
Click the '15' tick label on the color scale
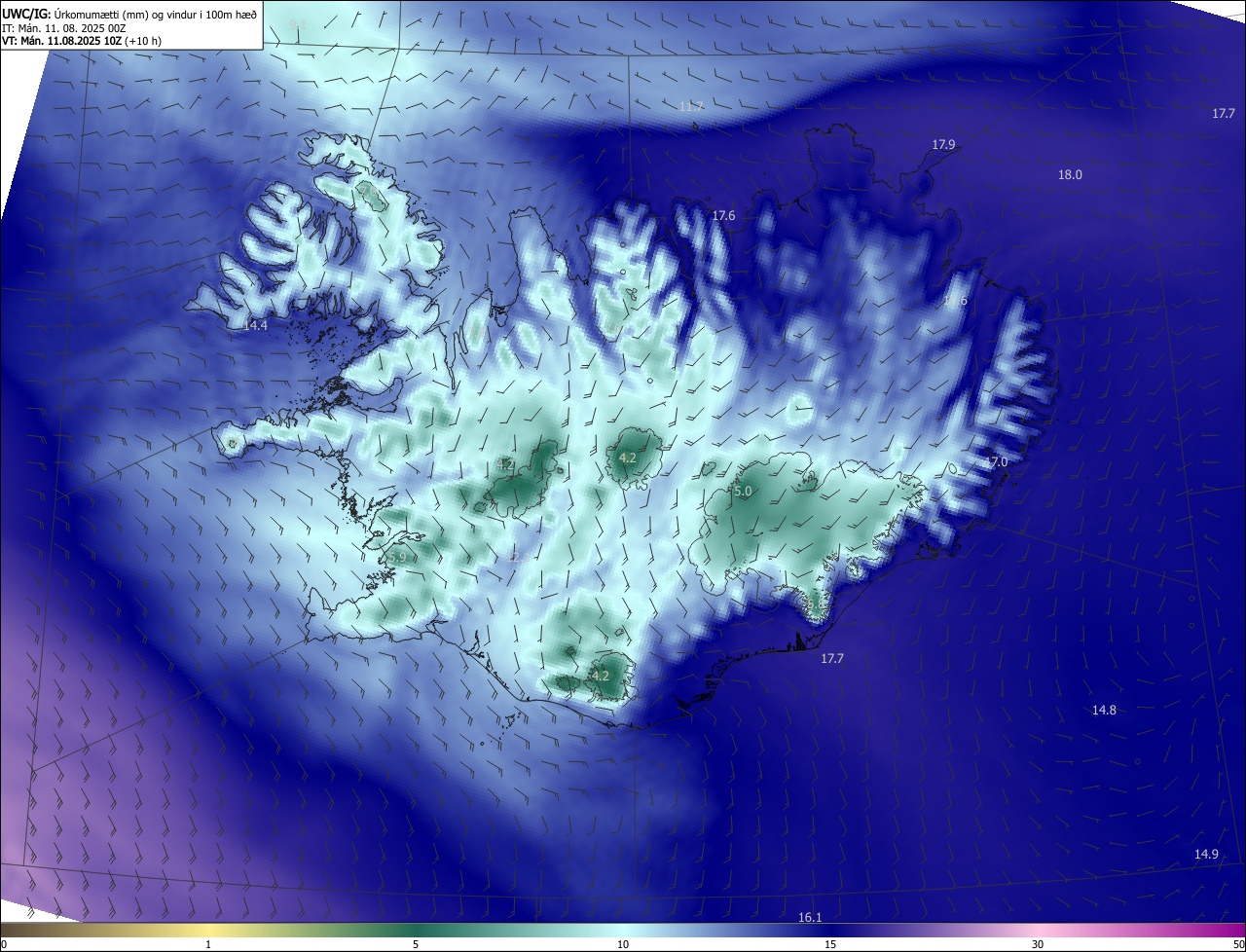tap(830, 944)
